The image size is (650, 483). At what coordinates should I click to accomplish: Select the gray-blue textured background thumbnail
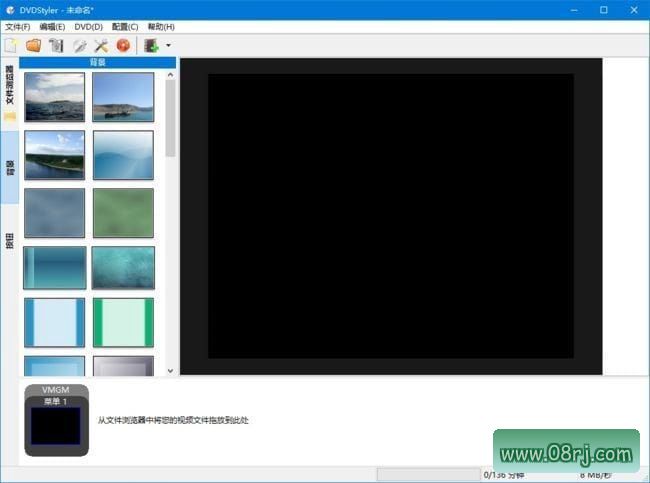pos(54,213)
